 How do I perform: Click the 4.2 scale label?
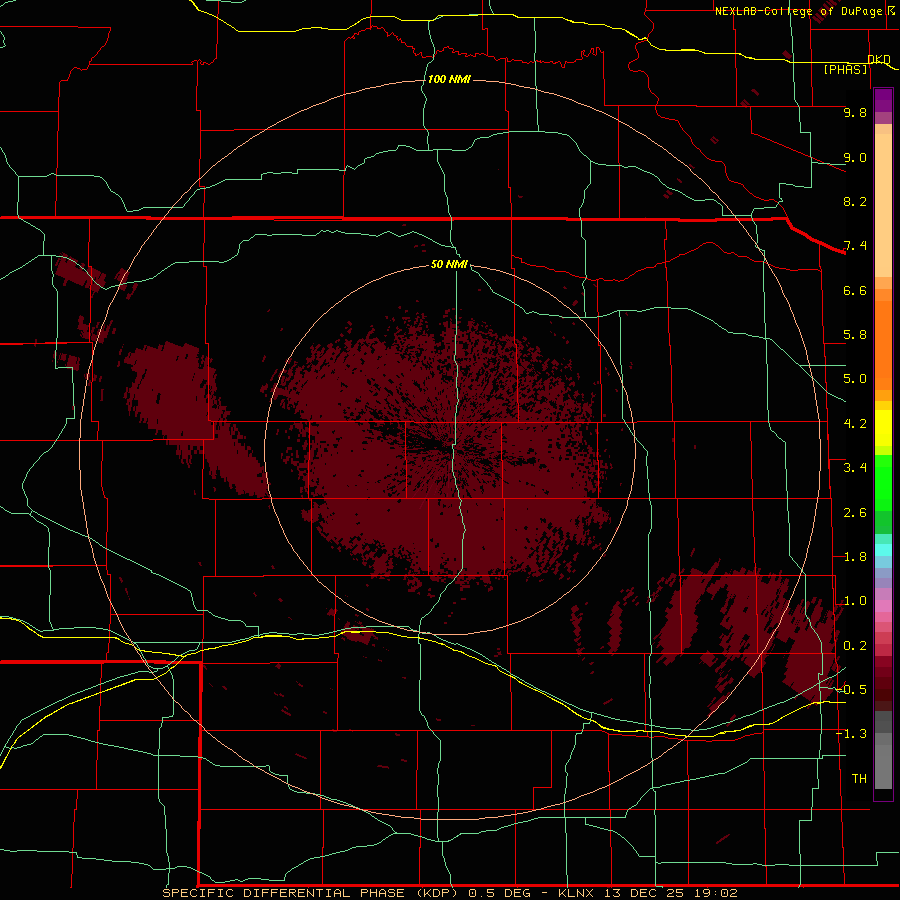click(x=855, y=424)
